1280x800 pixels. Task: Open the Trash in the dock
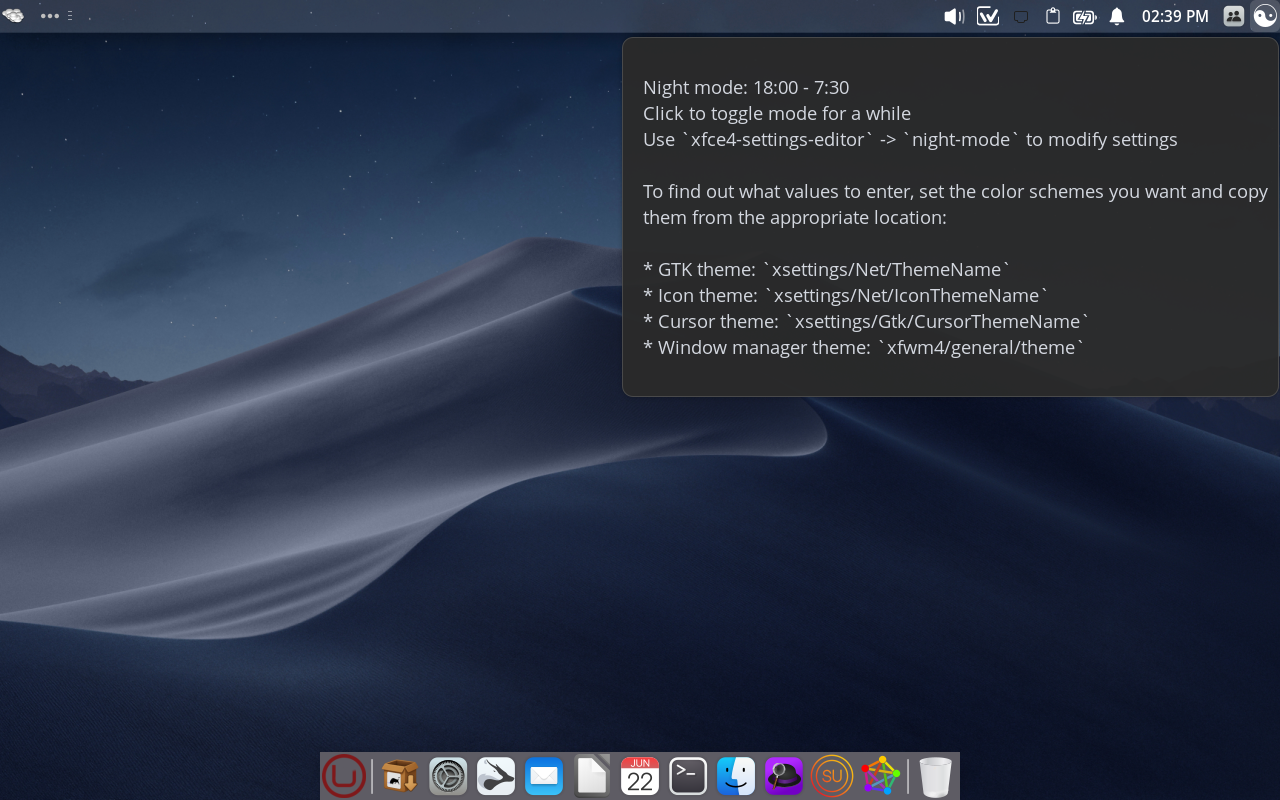935,776
